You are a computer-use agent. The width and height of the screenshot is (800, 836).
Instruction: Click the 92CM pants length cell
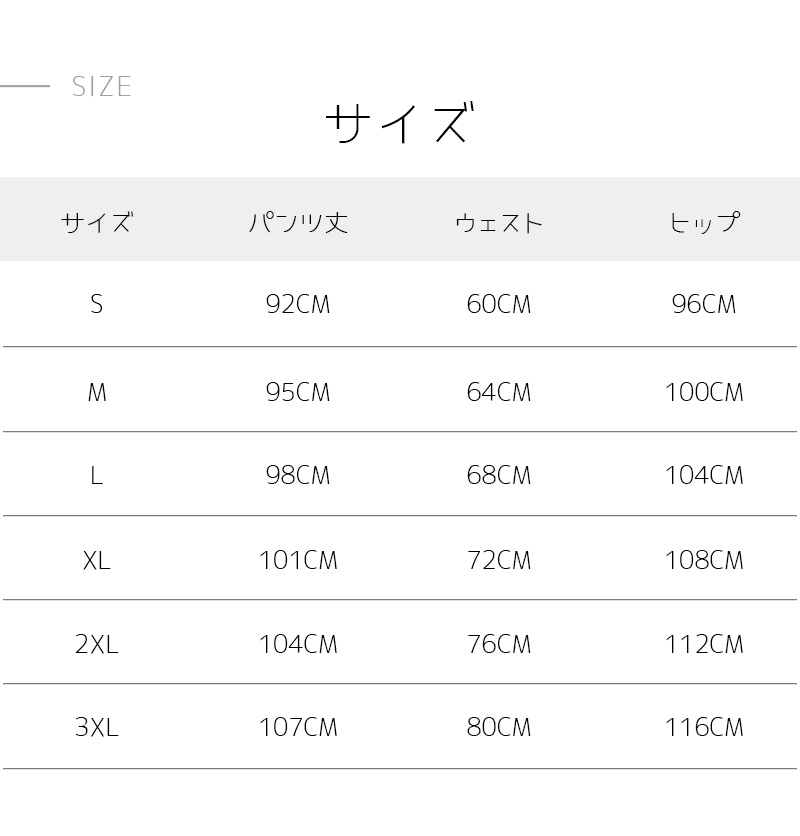point(298,304)
